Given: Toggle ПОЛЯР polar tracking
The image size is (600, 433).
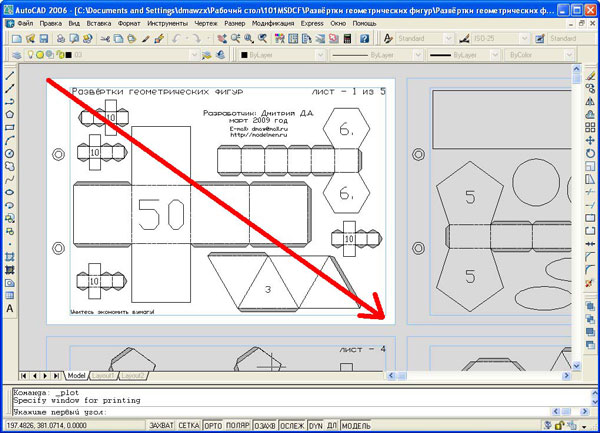Looking at the screenshot, I should [238, 425].
